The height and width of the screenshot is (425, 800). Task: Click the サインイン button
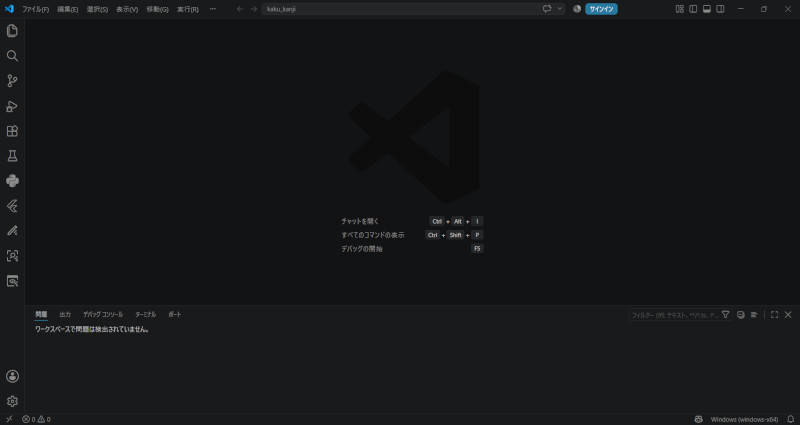click(x=601, y=9)
